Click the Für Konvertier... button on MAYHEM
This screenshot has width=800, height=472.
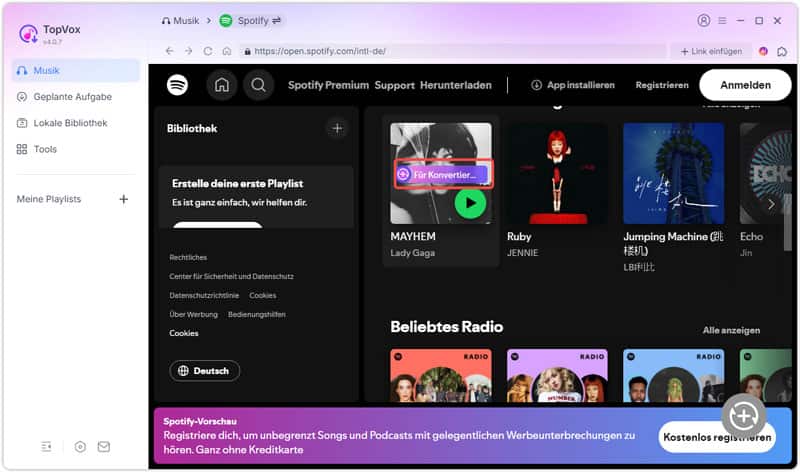click(442, 174)
